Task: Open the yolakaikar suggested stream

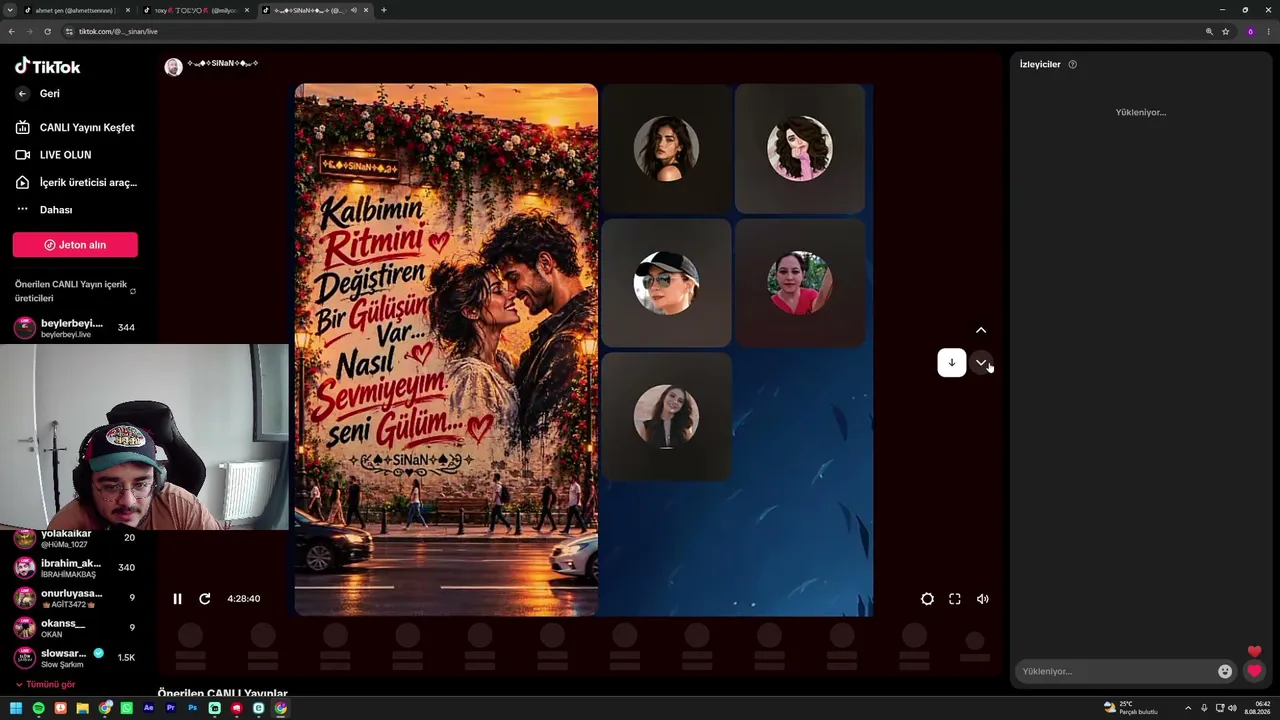Action: (x=75, y=538)
